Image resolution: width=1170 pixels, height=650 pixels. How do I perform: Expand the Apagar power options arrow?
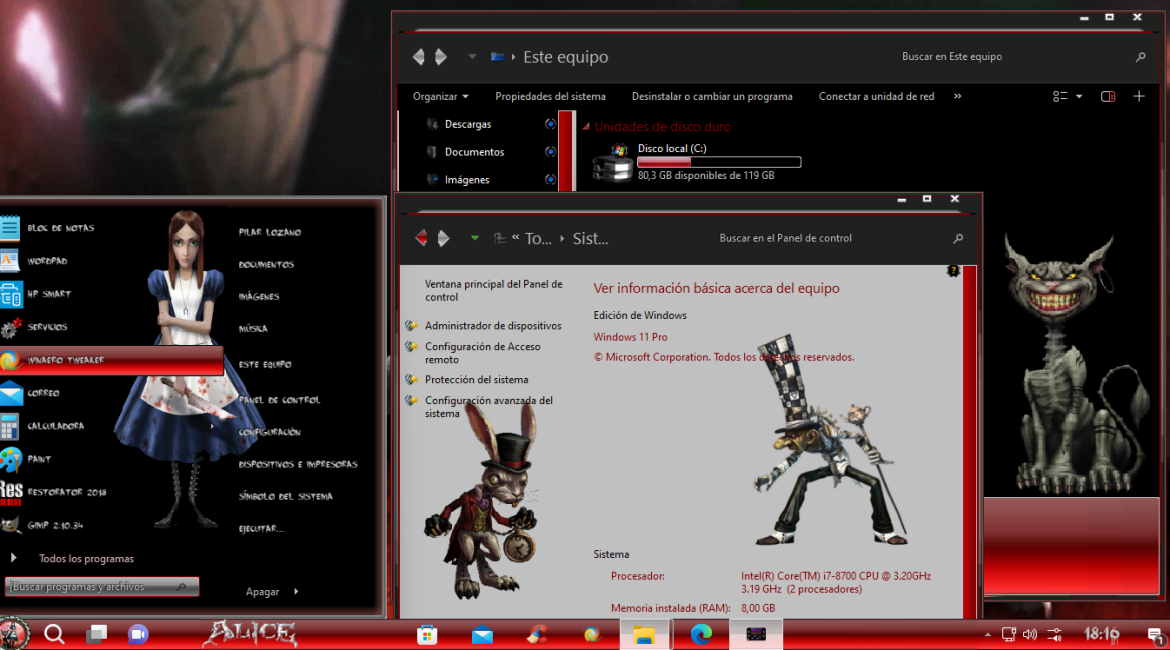[x=296, y=592]
